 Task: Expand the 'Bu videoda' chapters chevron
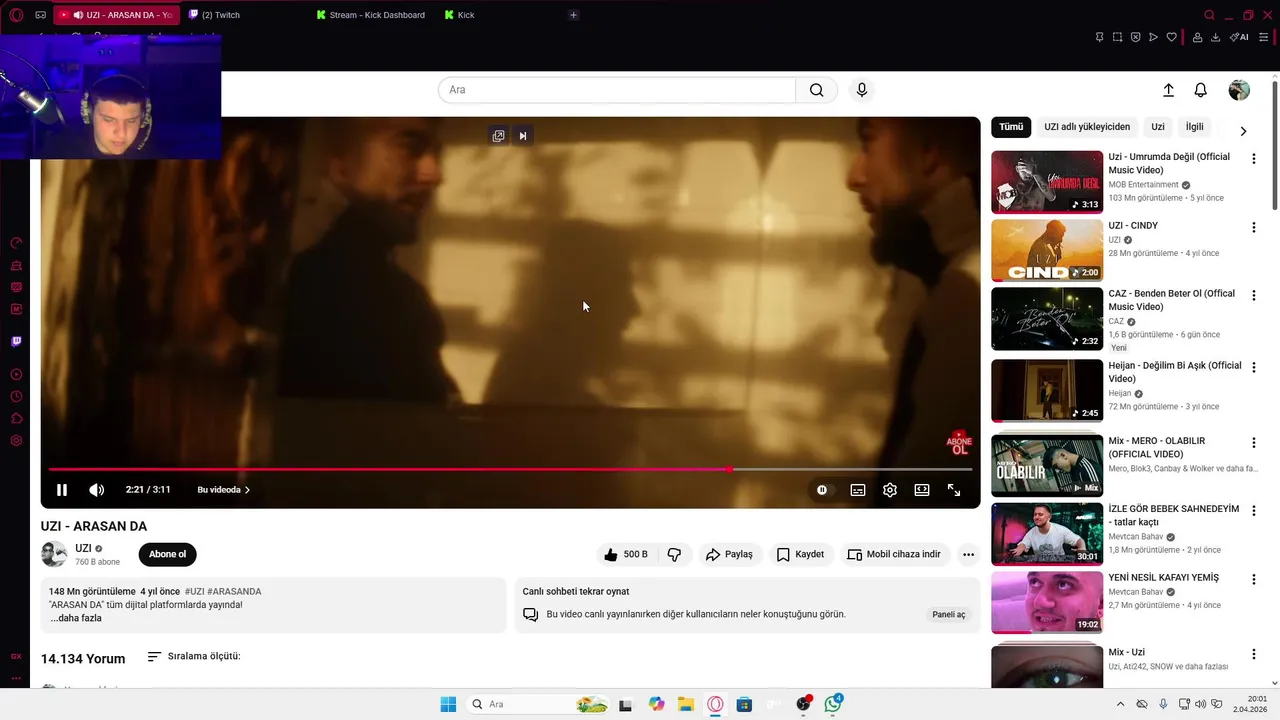[x=247, y=490]
